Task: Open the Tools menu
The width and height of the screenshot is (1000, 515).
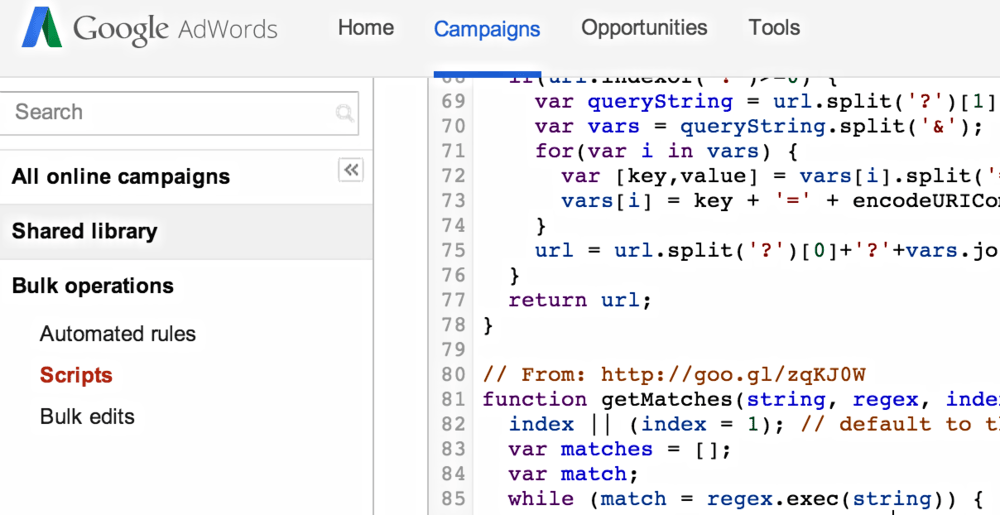Action: tap(774, 28)
